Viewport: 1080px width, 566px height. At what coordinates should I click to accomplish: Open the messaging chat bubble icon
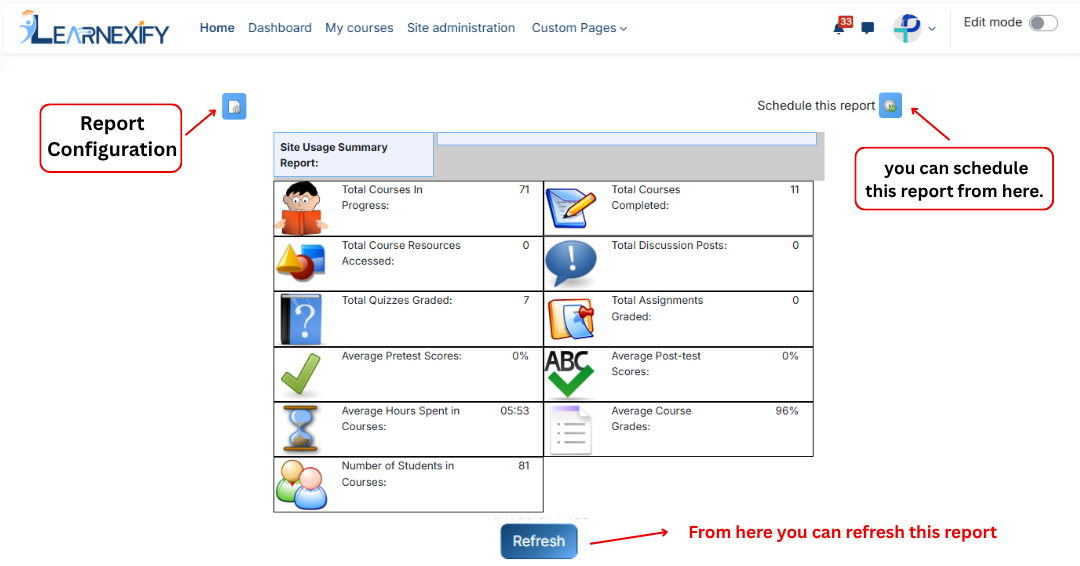(868, 28)
